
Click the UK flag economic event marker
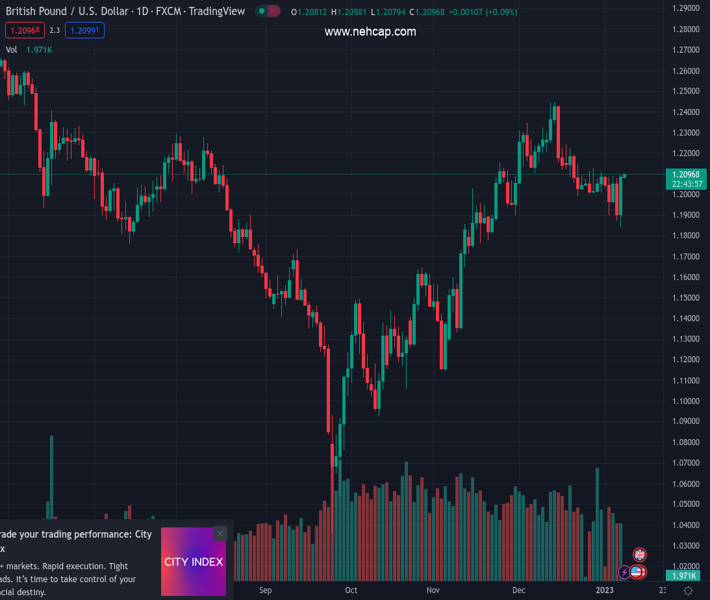click(640, 555)
